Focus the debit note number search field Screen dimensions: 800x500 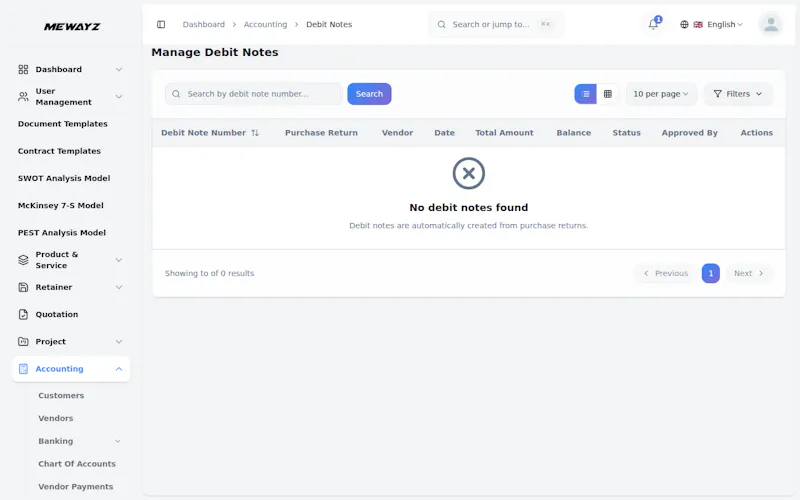(x=254, y=94)
